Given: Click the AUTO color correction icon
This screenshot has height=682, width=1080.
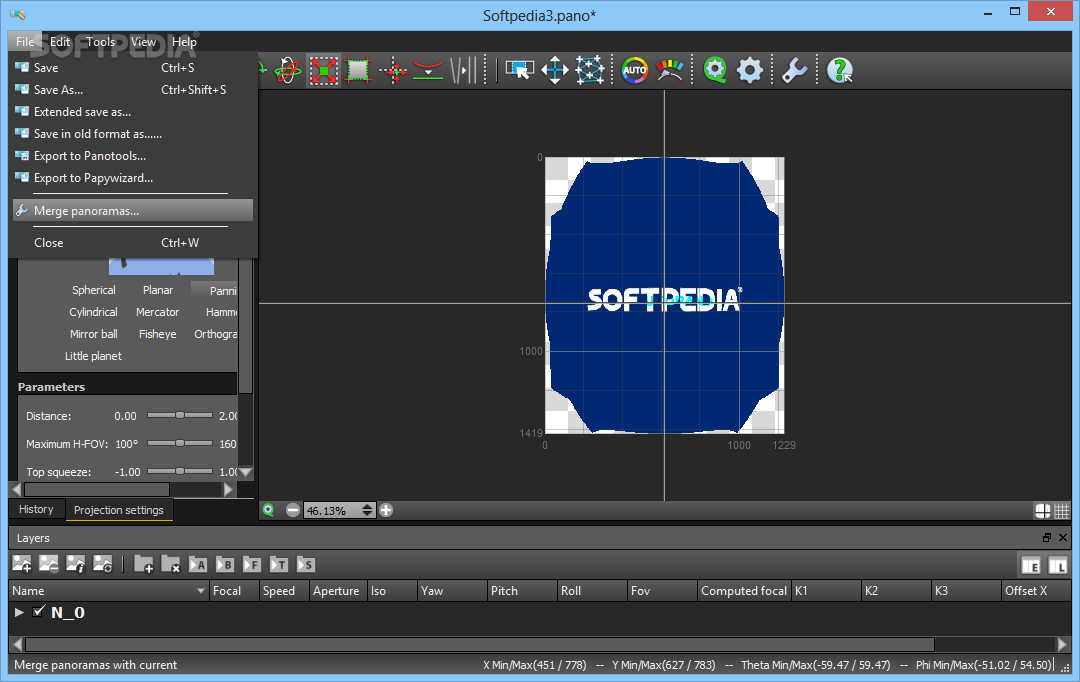Looking at the screenshot, I should point(634,70).
